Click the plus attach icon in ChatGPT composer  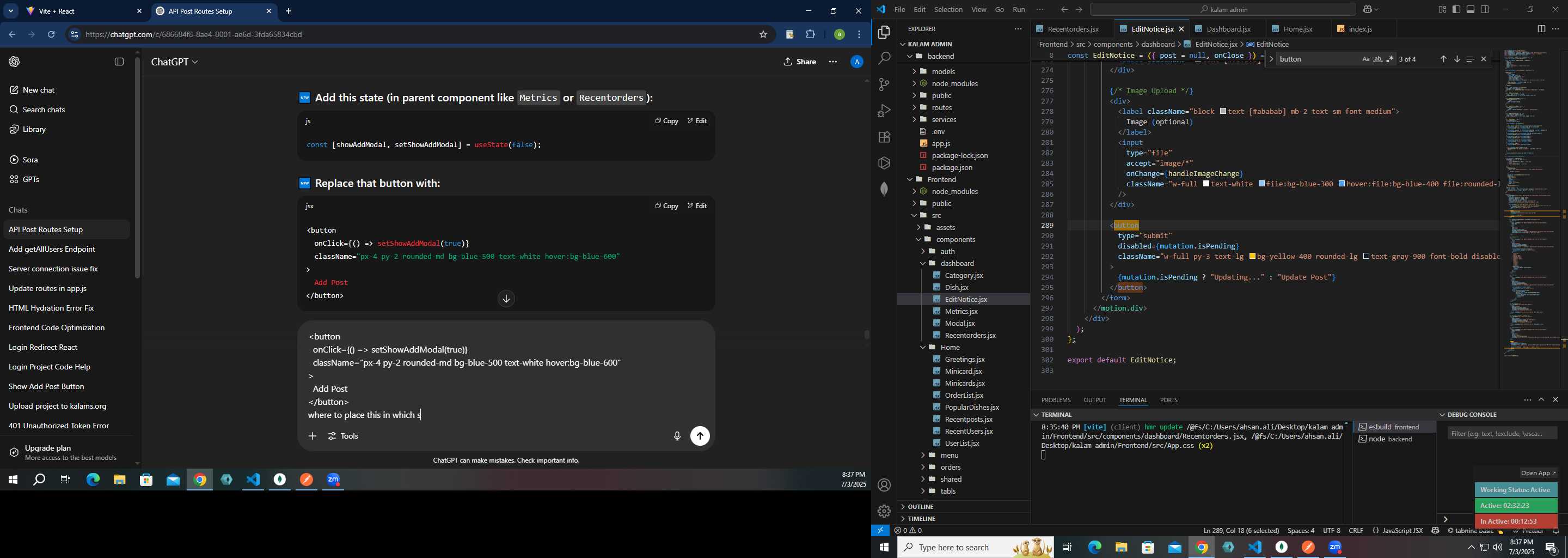coord(313,436)
